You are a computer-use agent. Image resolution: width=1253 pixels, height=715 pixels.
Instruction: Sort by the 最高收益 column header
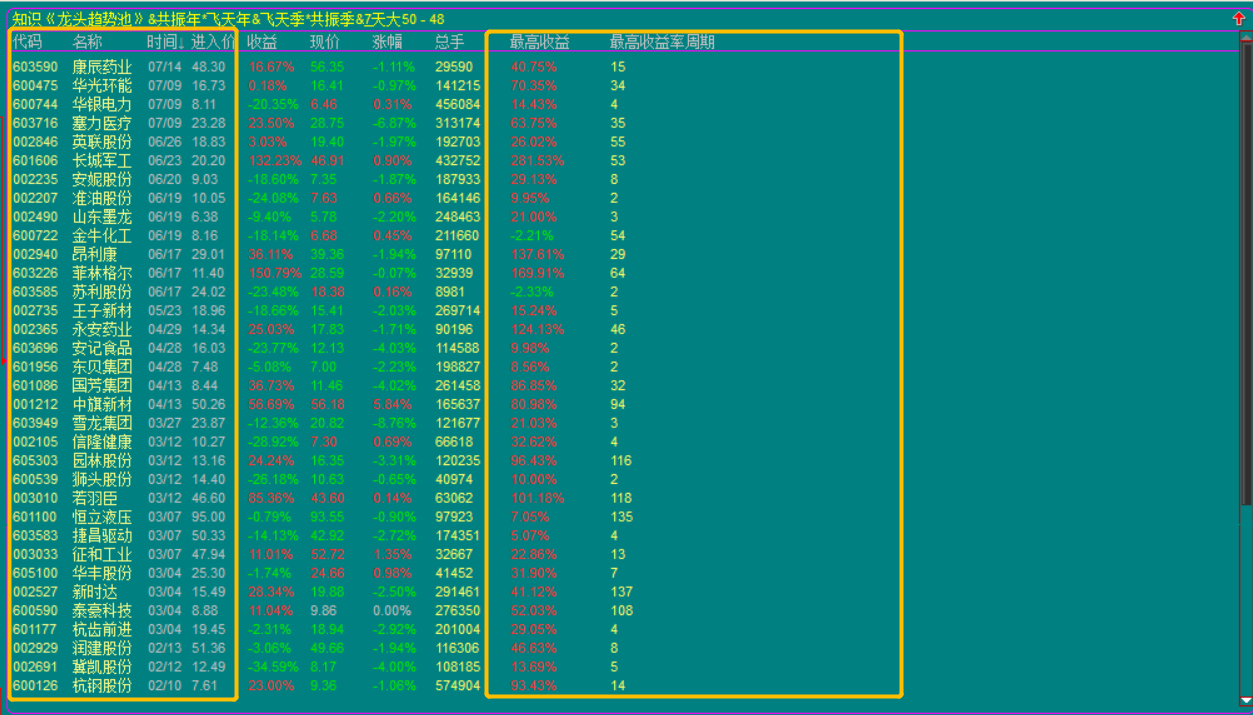point(540,42)
